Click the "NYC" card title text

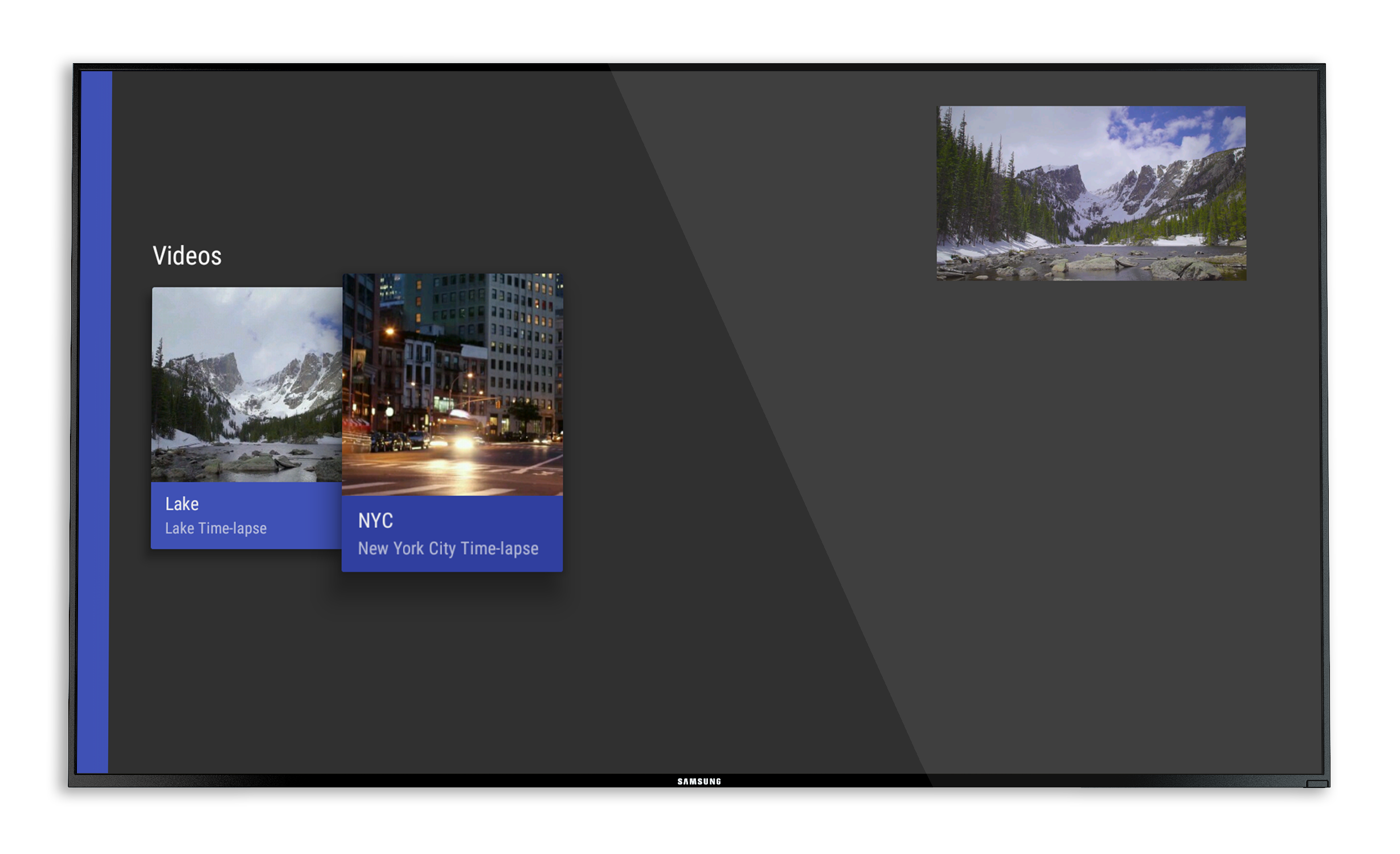click(x=375, y=520)
